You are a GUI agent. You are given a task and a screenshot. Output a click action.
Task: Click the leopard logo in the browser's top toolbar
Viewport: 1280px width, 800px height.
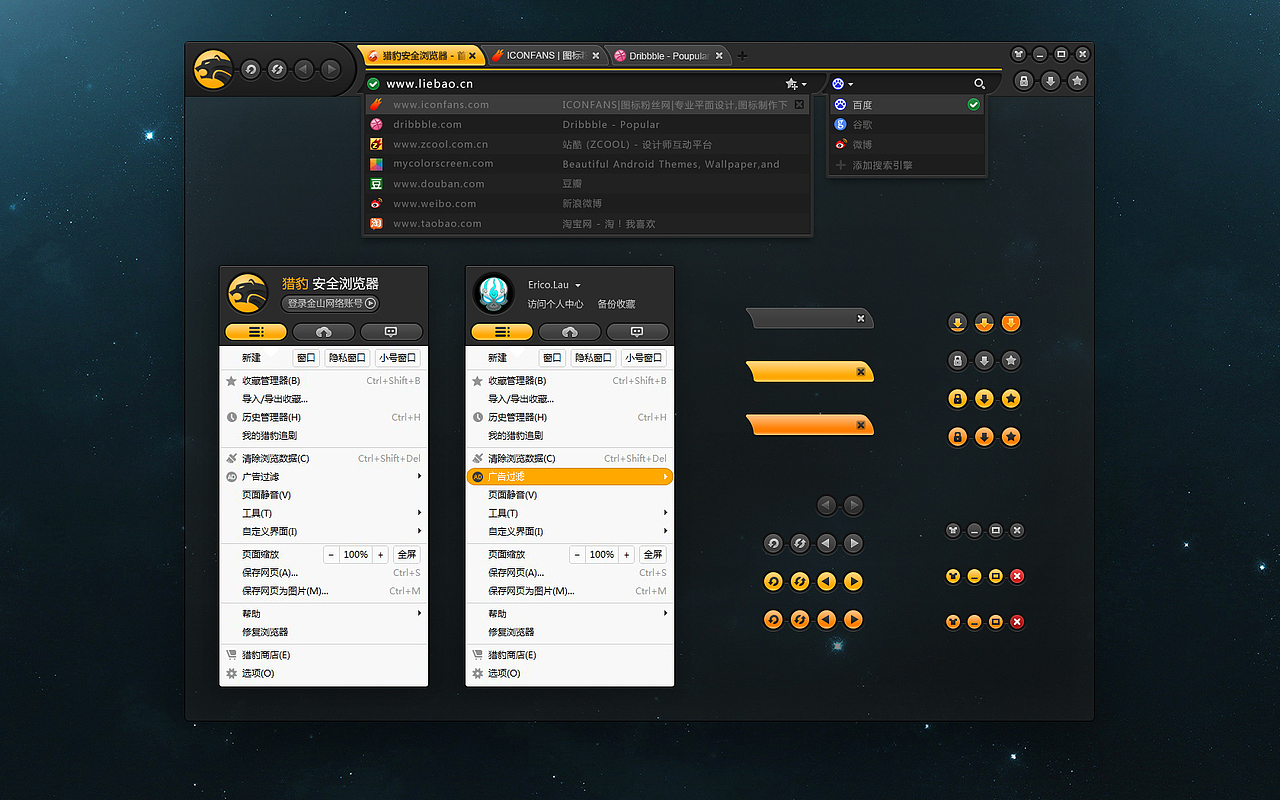[x=213, y=69]
